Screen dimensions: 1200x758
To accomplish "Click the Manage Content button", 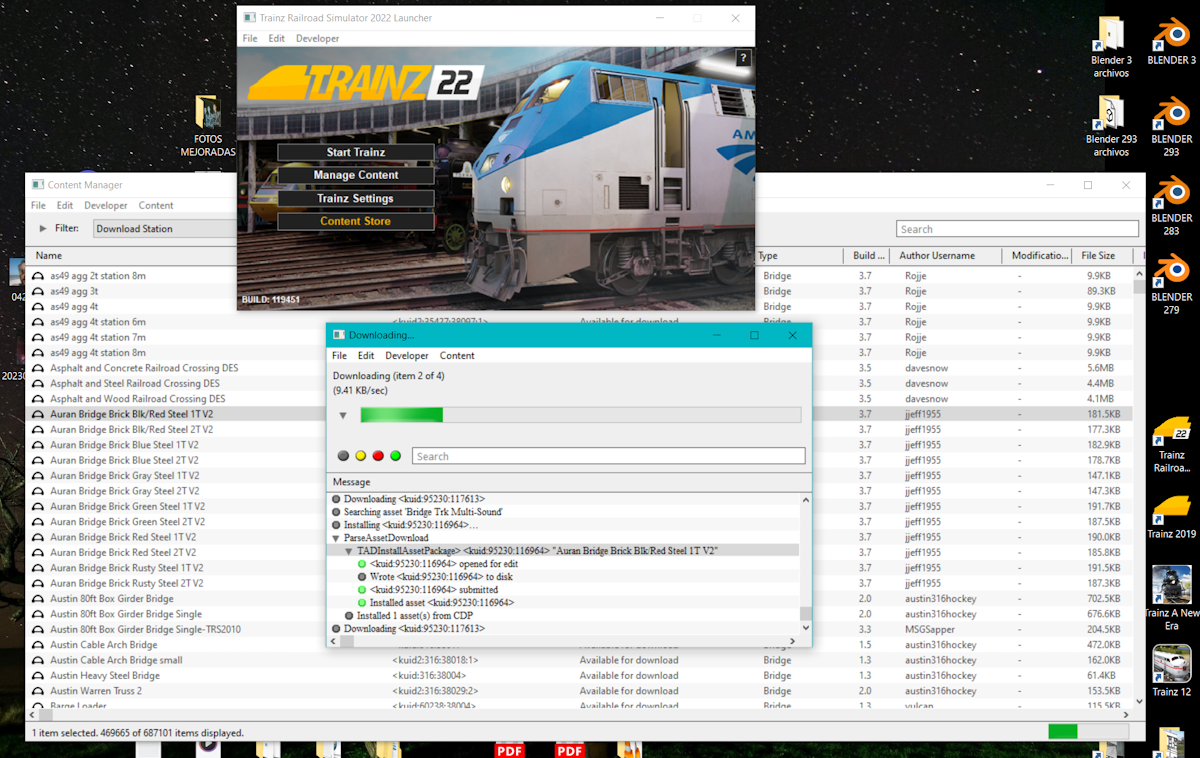I will (x=356, y=175).
